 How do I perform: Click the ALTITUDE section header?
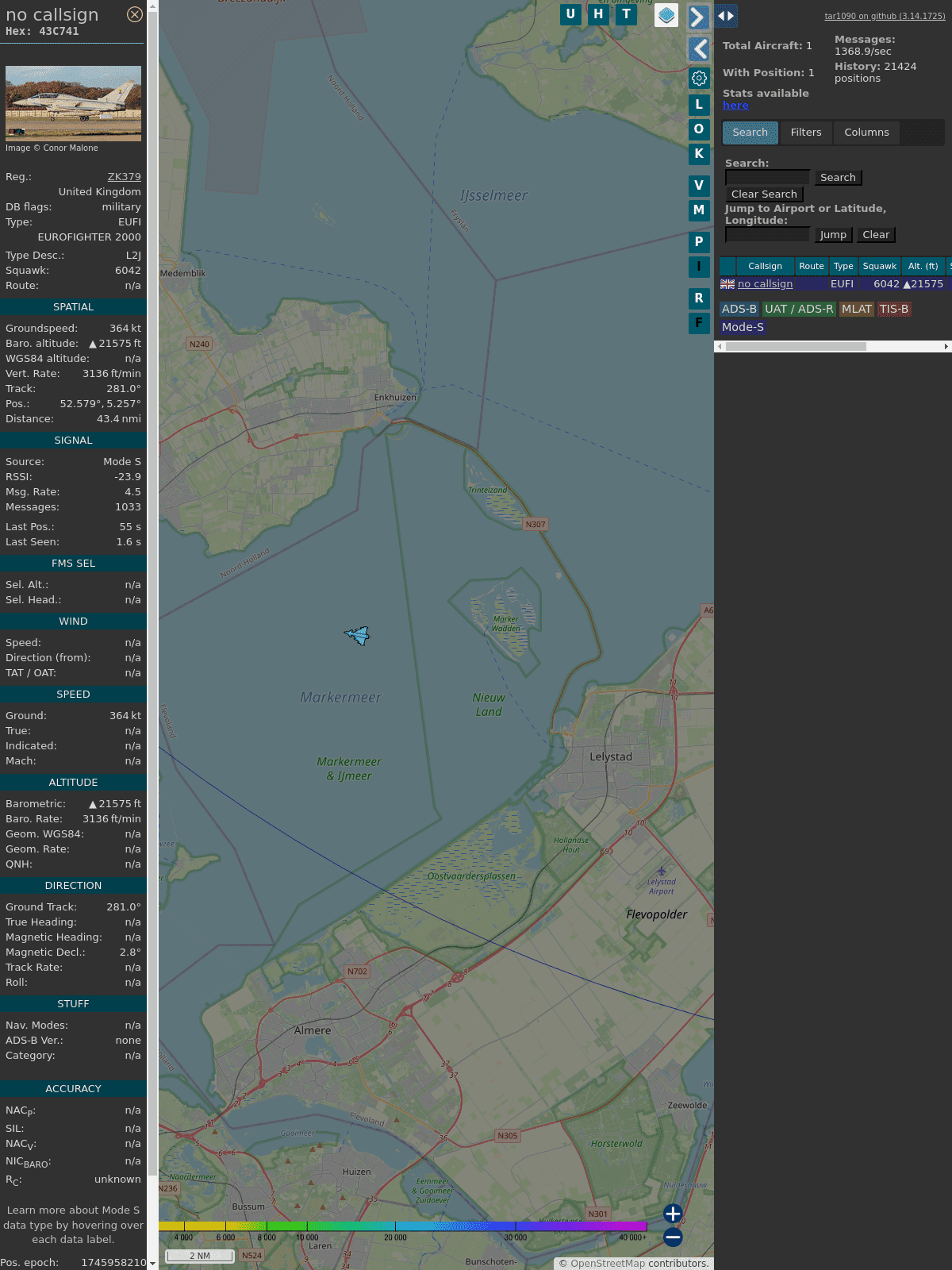pyautogui.click(x=73, y=783)
